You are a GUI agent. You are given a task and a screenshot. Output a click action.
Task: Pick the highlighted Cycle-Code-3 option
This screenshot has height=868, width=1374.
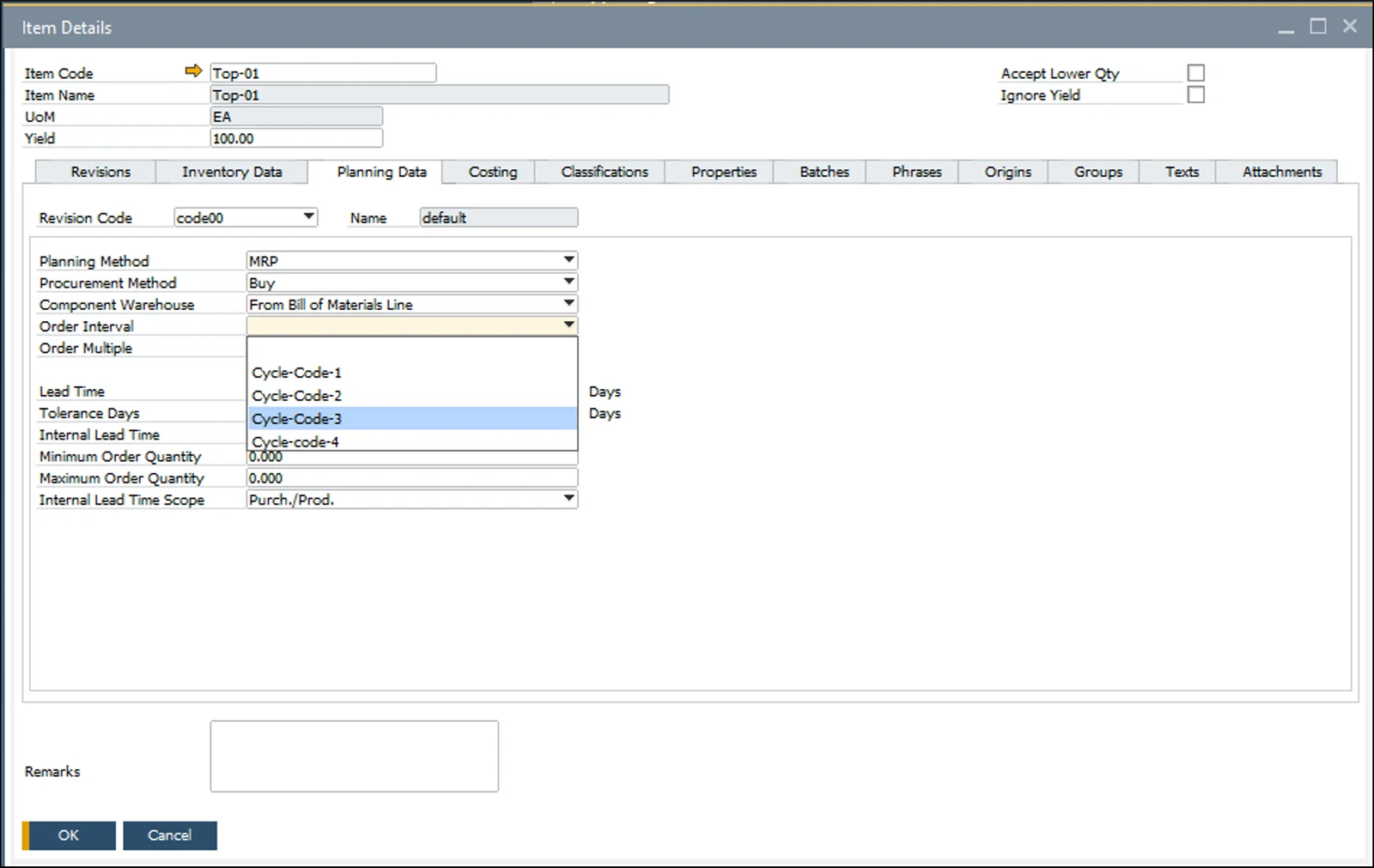click(412, 418)
